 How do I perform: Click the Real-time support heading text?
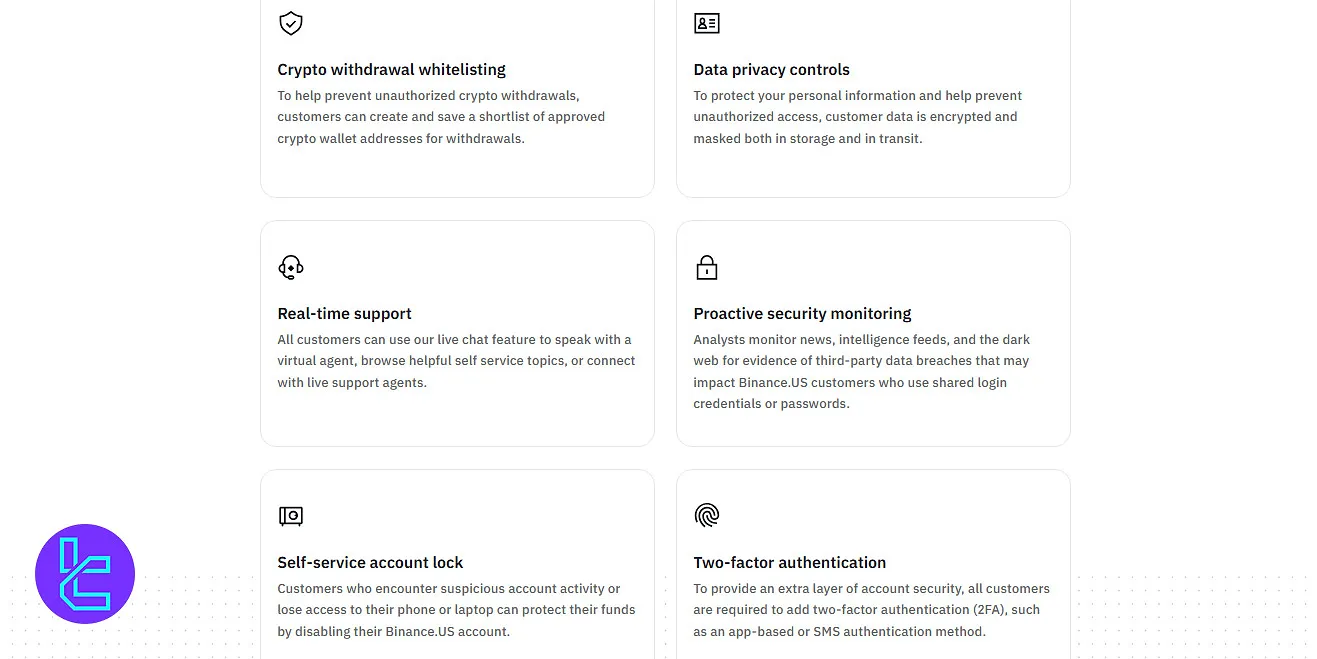(344, 313)
